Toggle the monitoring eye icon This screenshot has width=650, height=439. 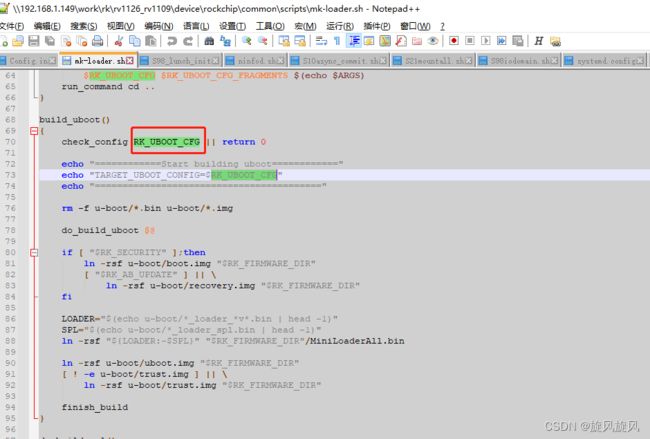click(433, 41)
